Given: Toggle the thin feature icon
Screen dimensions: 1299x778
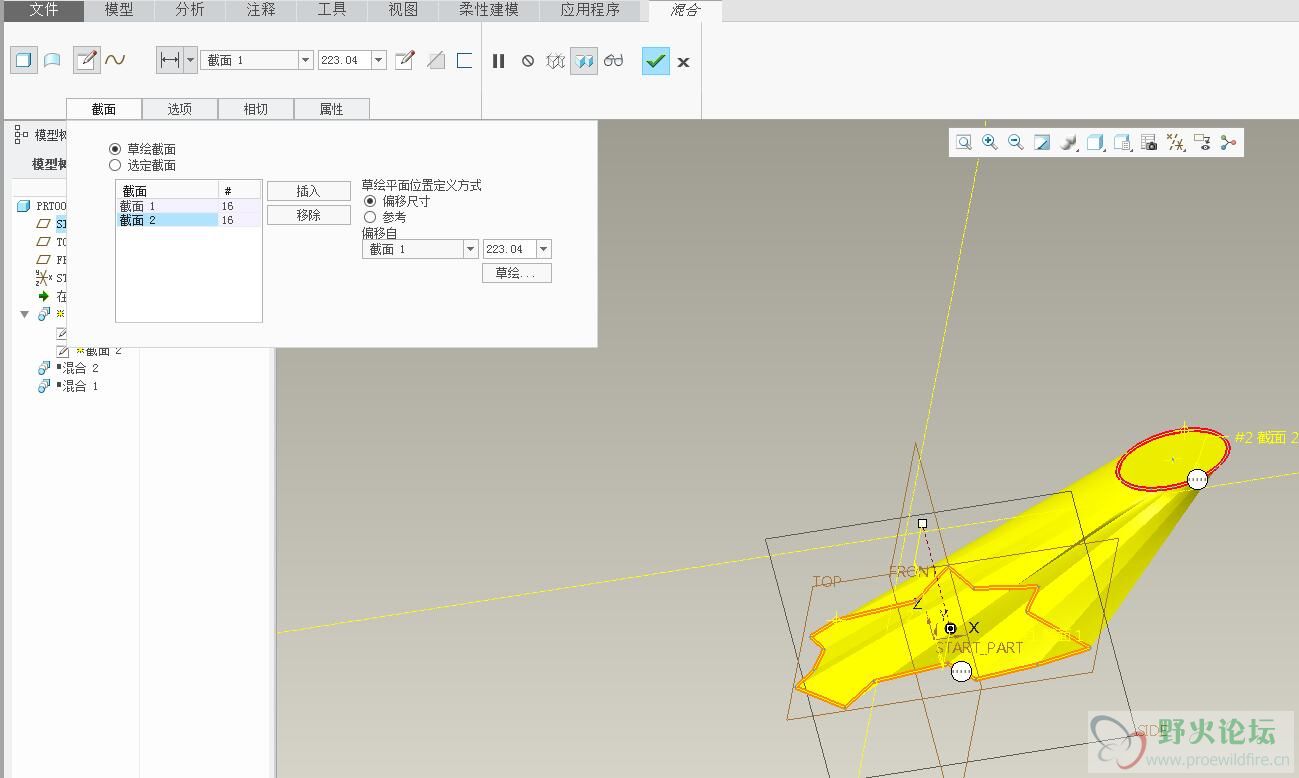Looking at the screenshot, I should coord(464,60).
